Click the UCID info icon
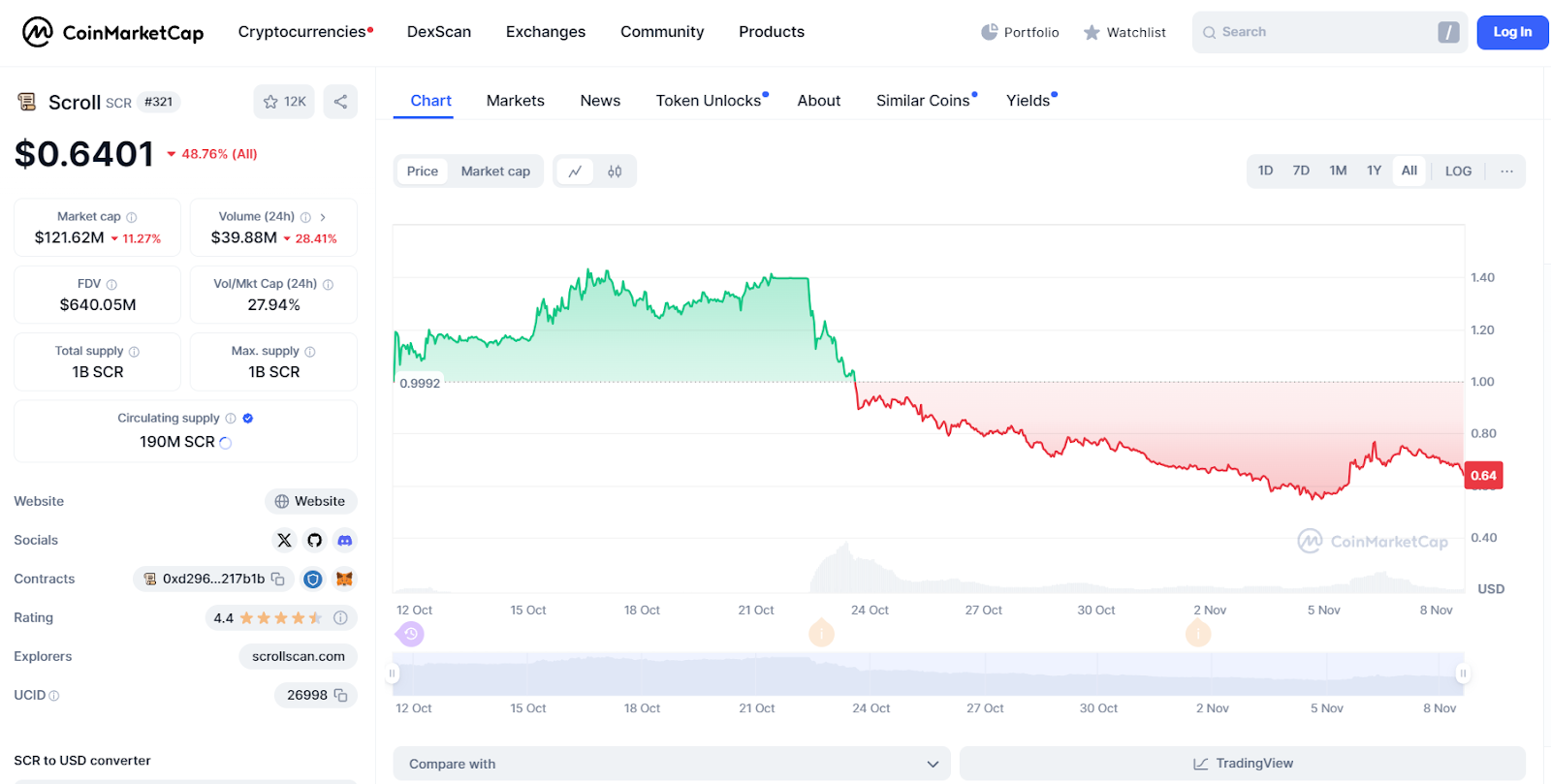Image resolution: width=1551 pixels, height=784 pixels. (53, 696)
